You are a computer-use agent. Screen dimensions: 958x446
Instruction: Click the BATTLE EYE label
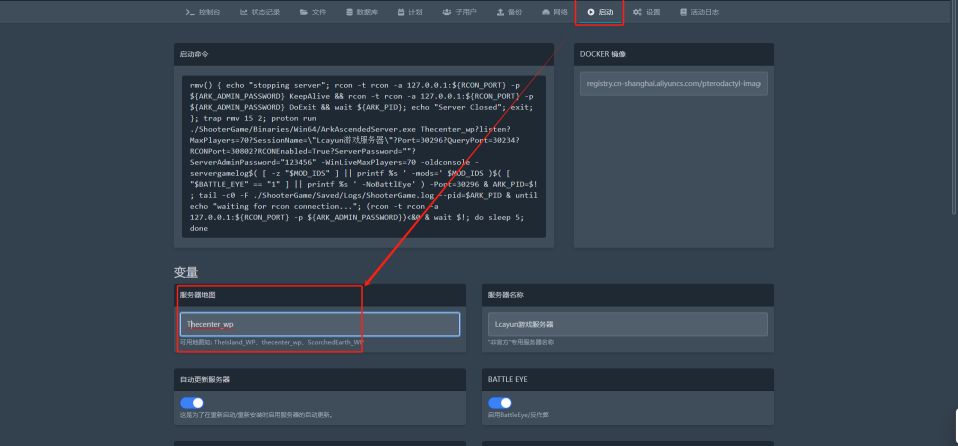(x=508, y=379)
